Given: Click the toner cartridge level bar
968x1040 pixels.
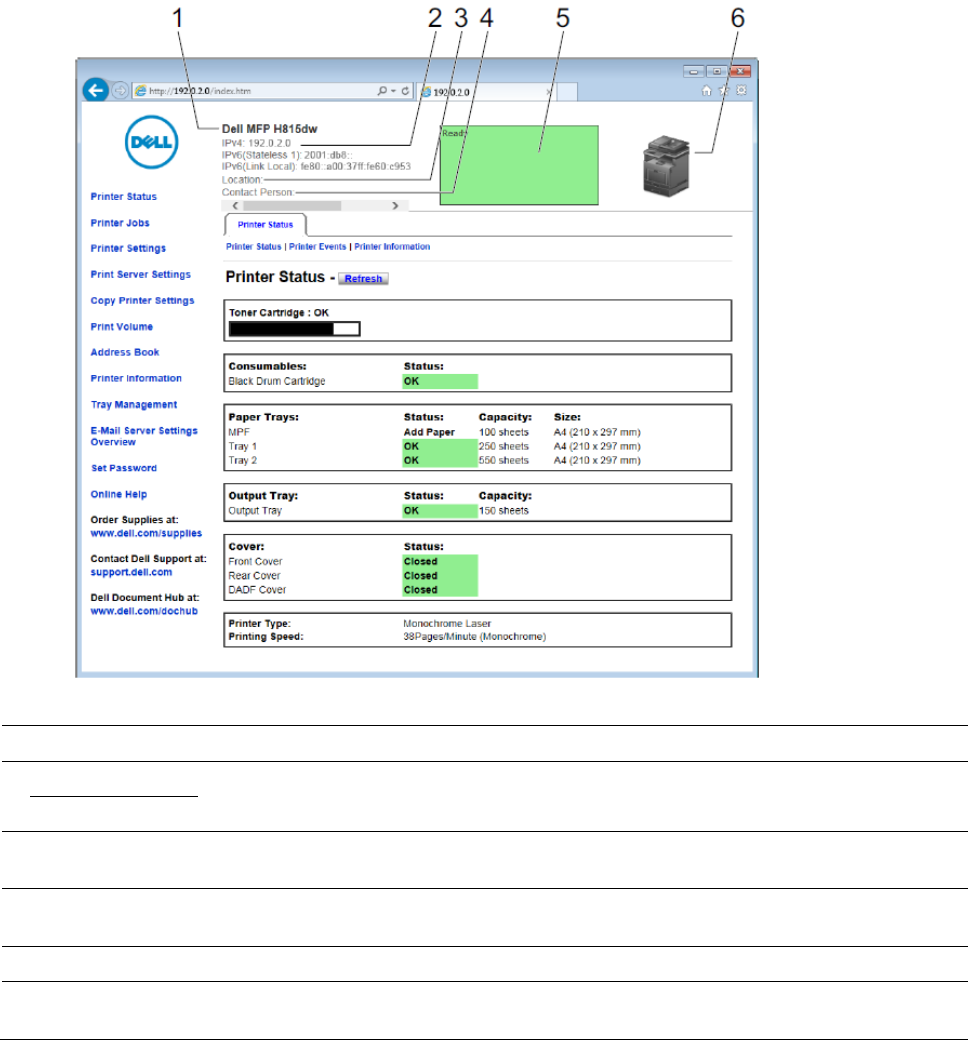Looking at the screenshot, I should 294,329.
